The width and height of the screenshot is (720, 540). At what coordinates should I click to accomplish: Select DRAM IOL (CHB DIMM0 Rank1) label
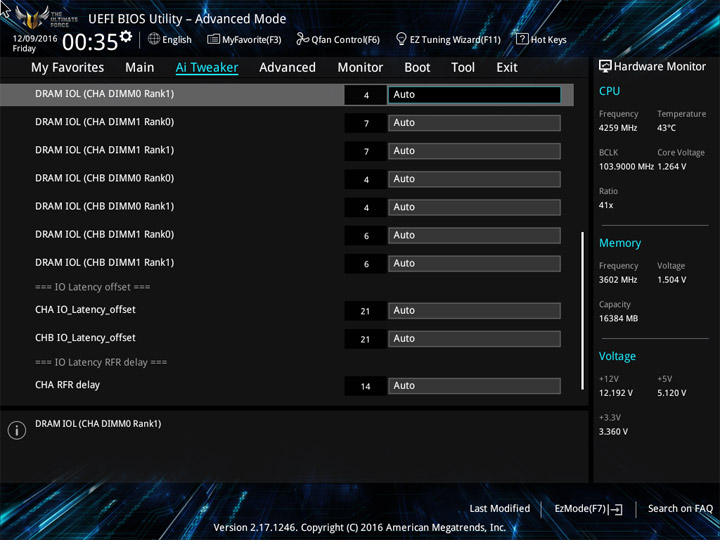pyautogui.click(x=105, y=206)
